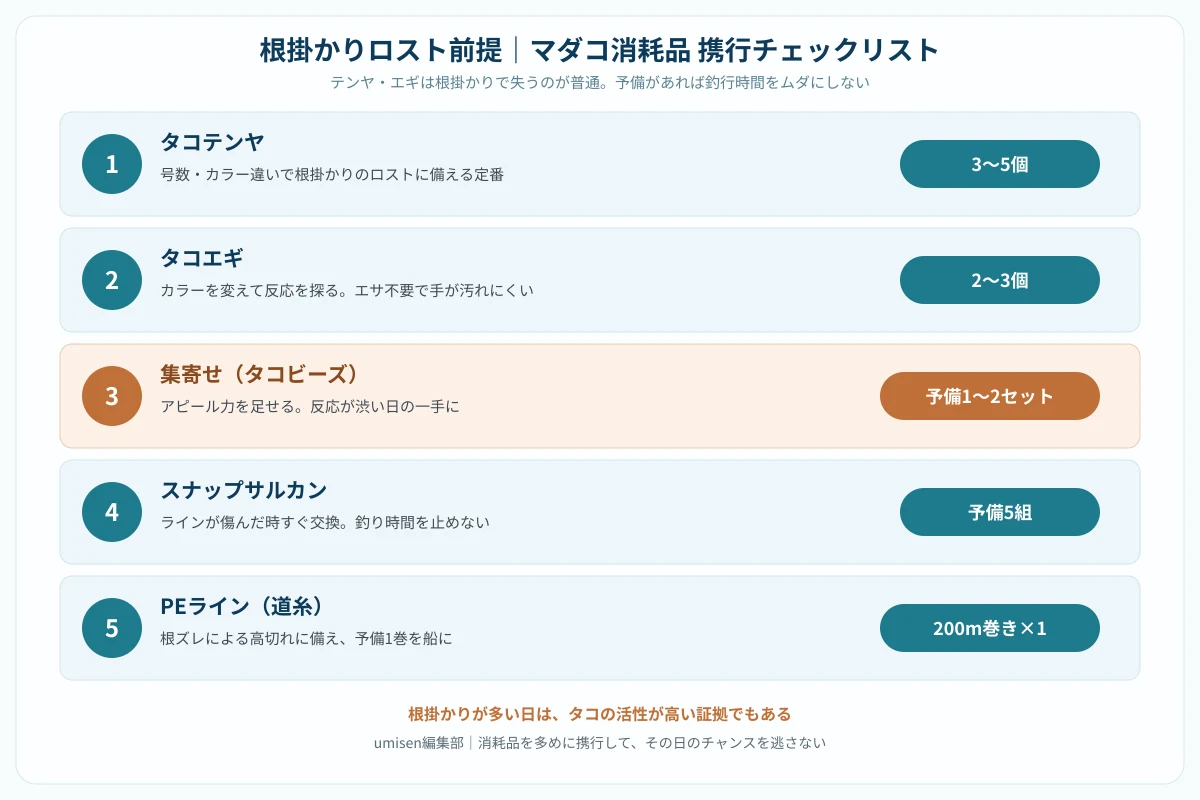Click the タコエギ description text
1200x800 pixels.
(x=347, y=291)
